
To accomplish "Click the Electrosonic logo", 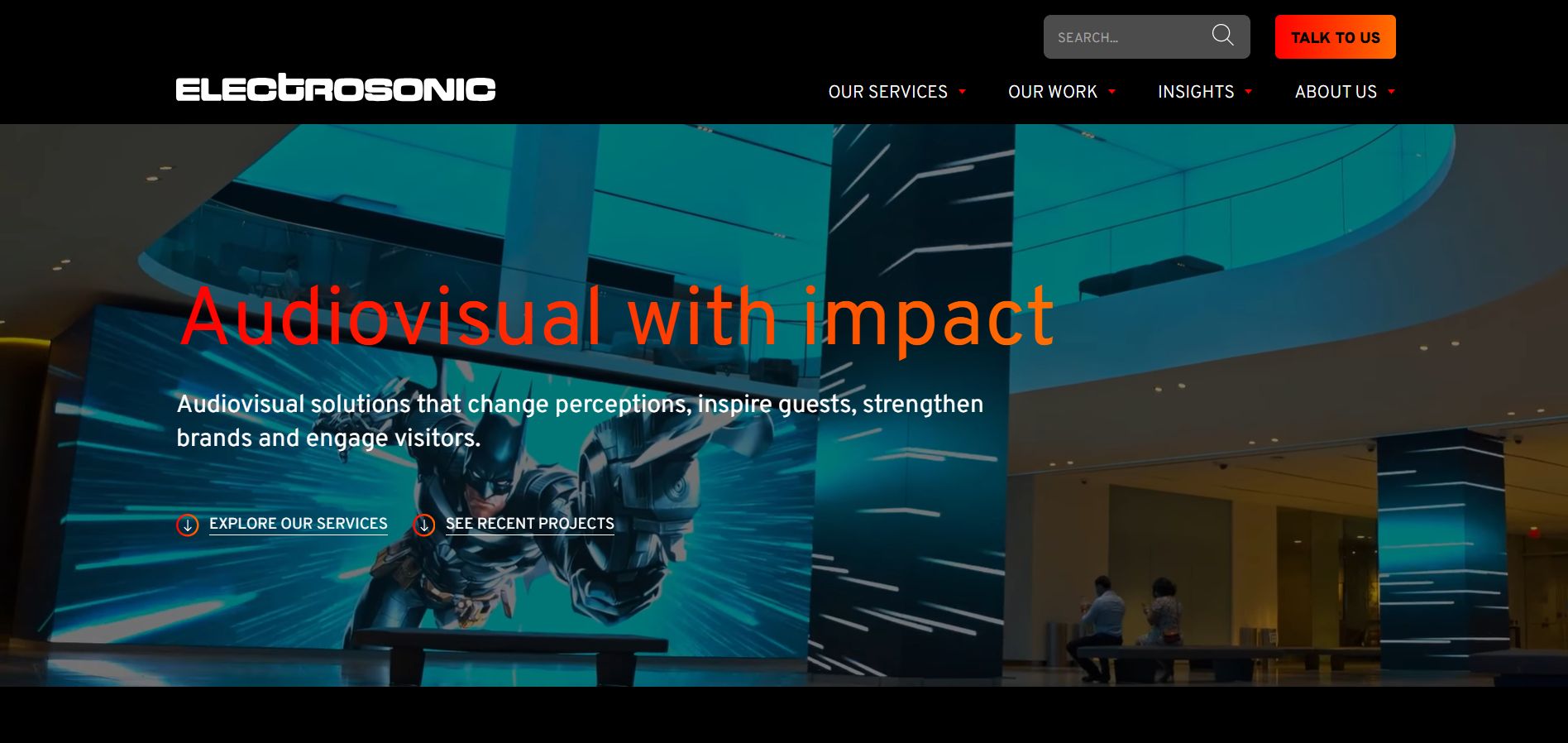I will [x=335, y=89].
